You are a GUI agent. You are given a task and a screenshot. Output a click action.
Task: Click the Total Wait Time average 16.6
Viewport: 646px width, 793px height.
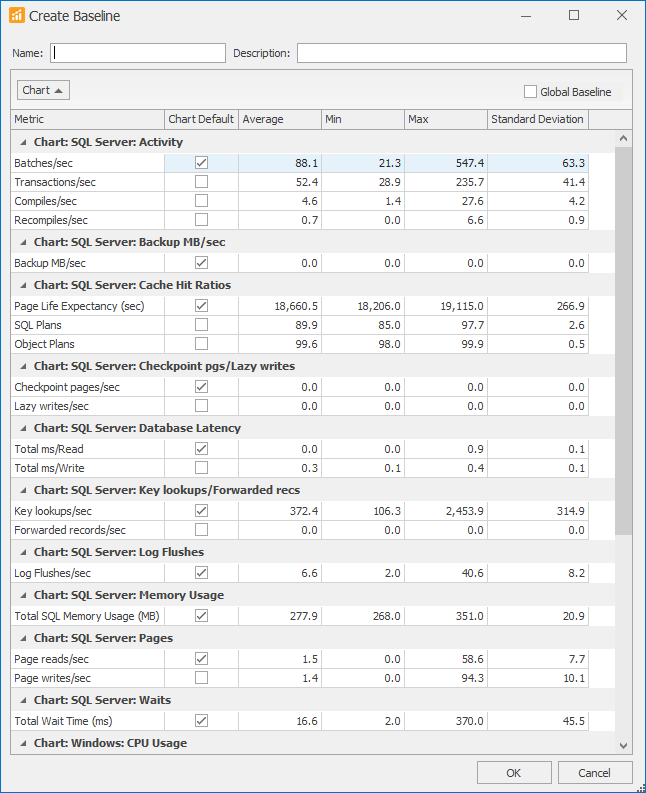pyautogui.click(x=307, y=721)
